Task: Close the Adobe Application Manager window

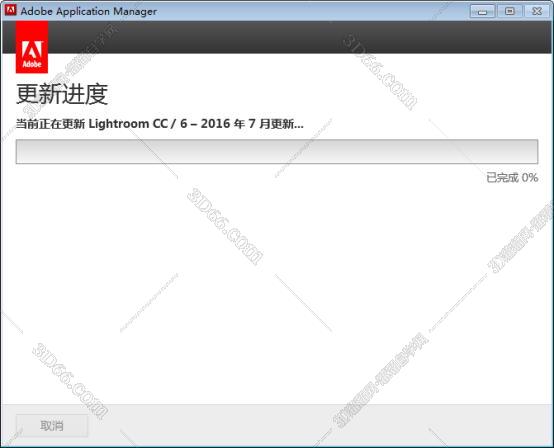Action: coord(537,11)
